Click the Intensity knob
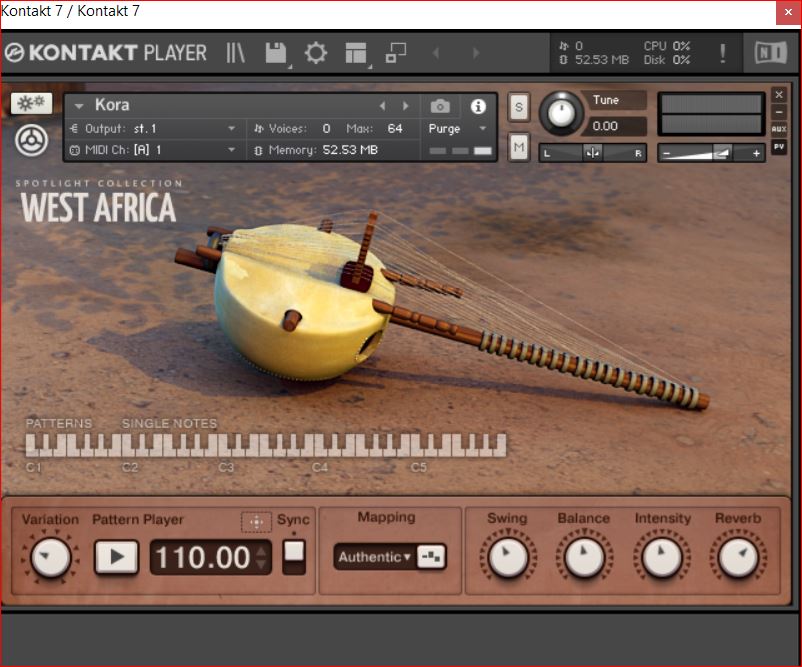The width and height of the screenshot is (802, 667). [661, 557]
